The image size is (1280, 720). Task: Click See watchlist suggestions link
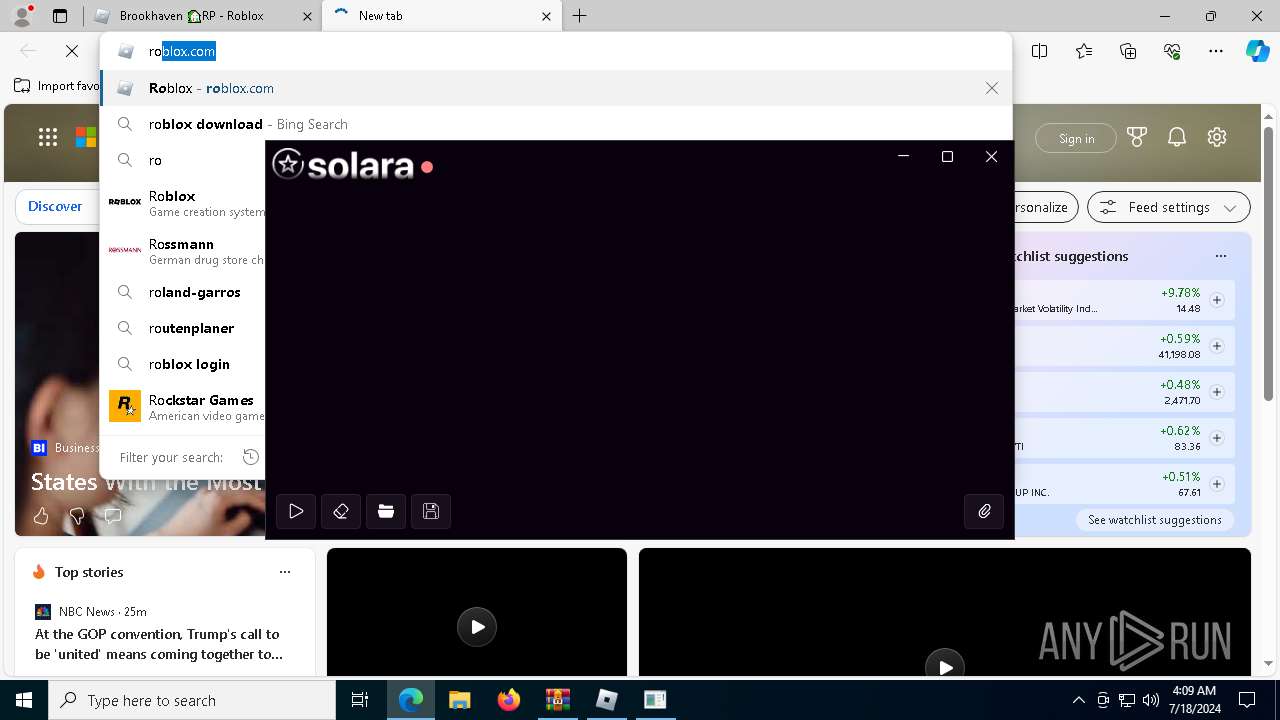pos(1154,520)
